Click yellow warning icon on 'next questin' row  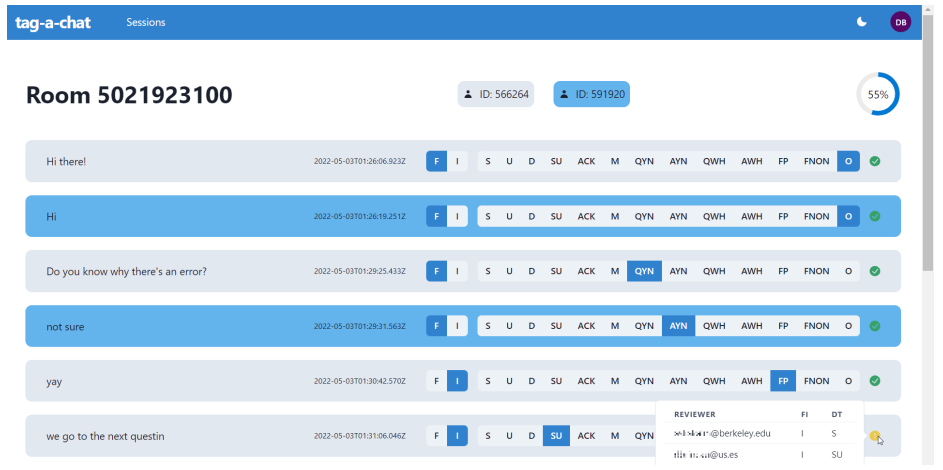874,435
